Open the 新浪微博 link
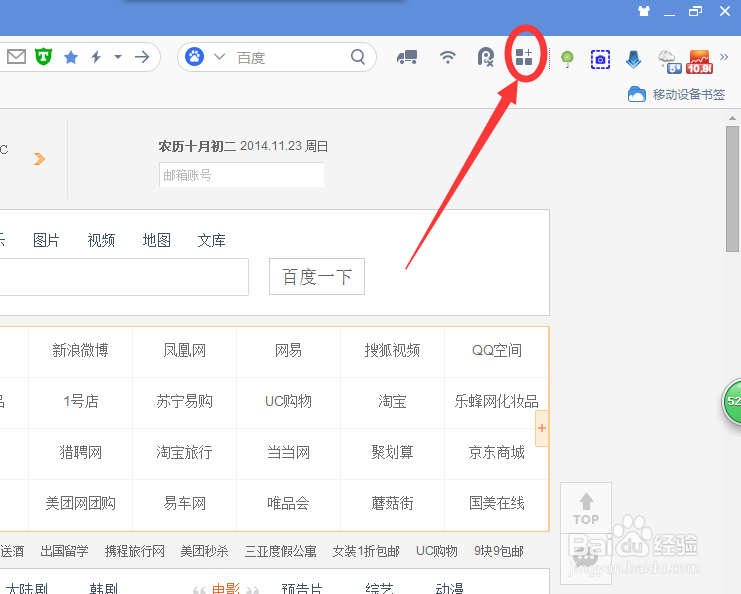The width and height of the screenshot is (741, 594). point(80,350)
